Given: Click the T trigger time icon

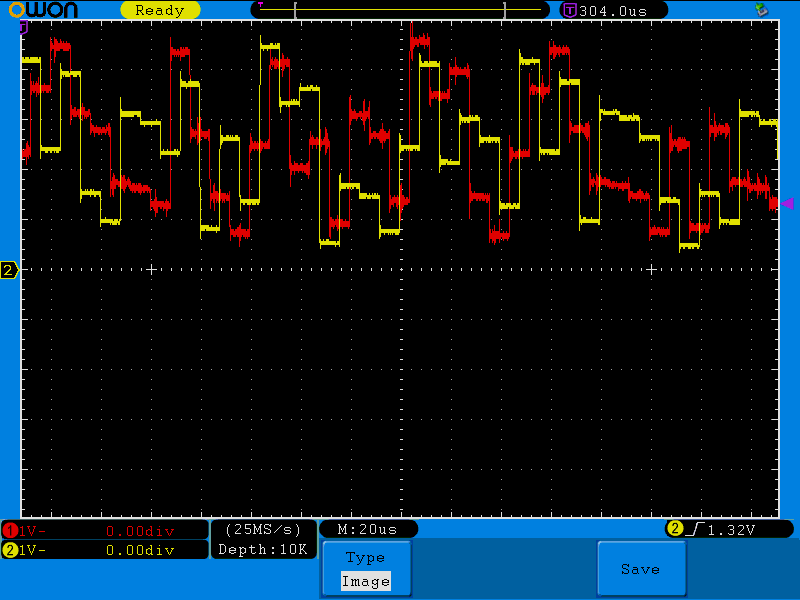Looking at the screenshot, I should pyautogui.click(x=567, y=9).
